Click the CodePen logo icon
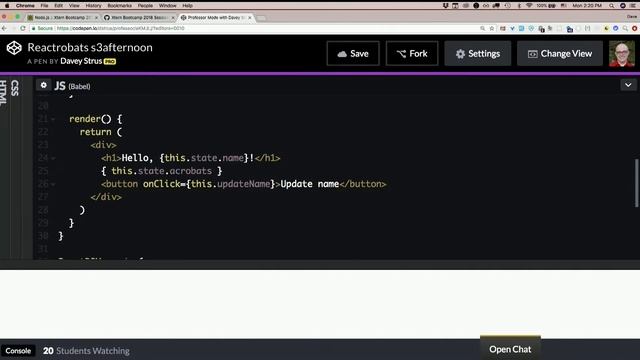This screenshot has height=360, width=640. 14,48
